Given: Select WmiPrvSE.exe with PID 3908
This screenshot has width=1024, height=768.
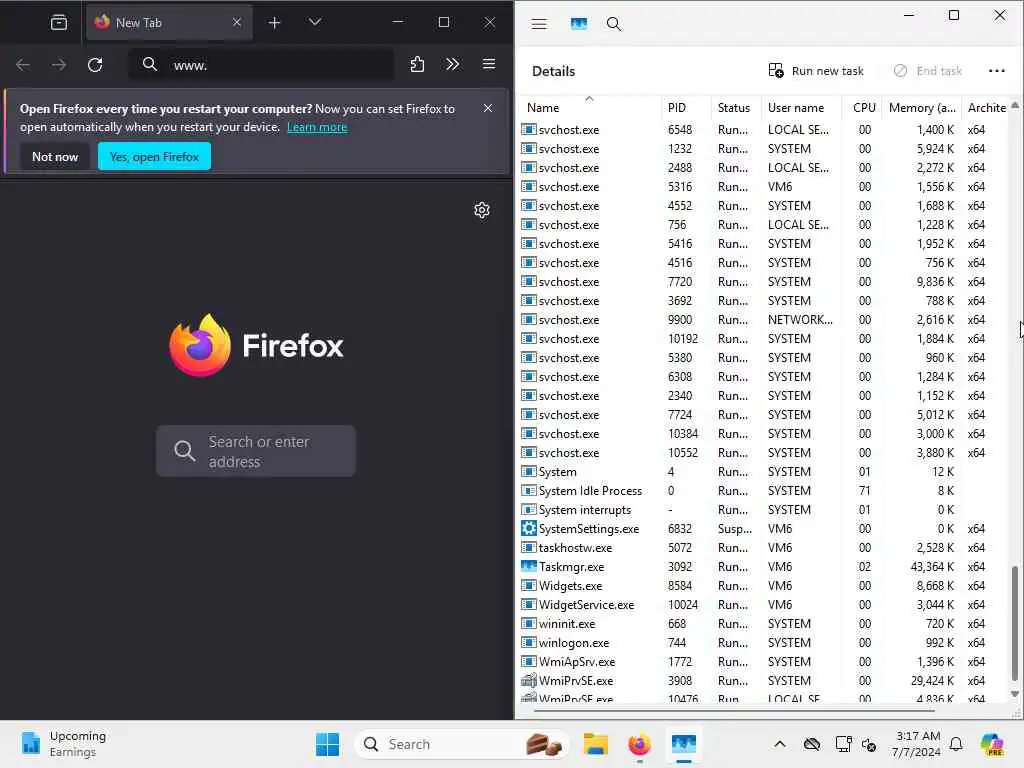Looking at the screenshot, I should pos(764,680).
